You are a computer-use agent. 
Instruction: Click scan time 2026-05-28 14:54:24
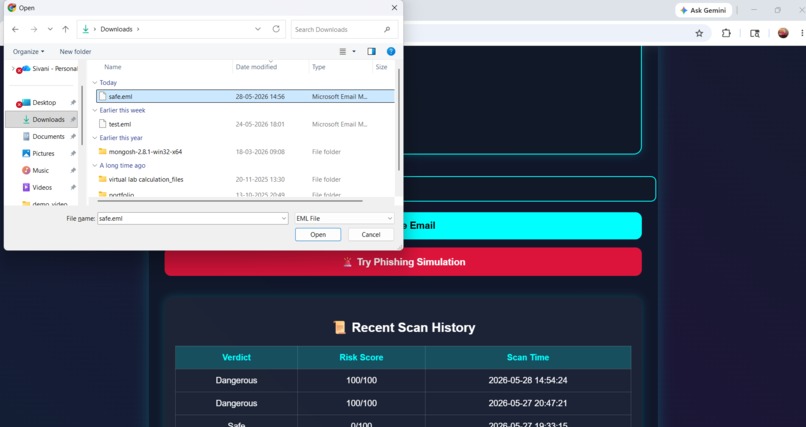pos(528,381)
